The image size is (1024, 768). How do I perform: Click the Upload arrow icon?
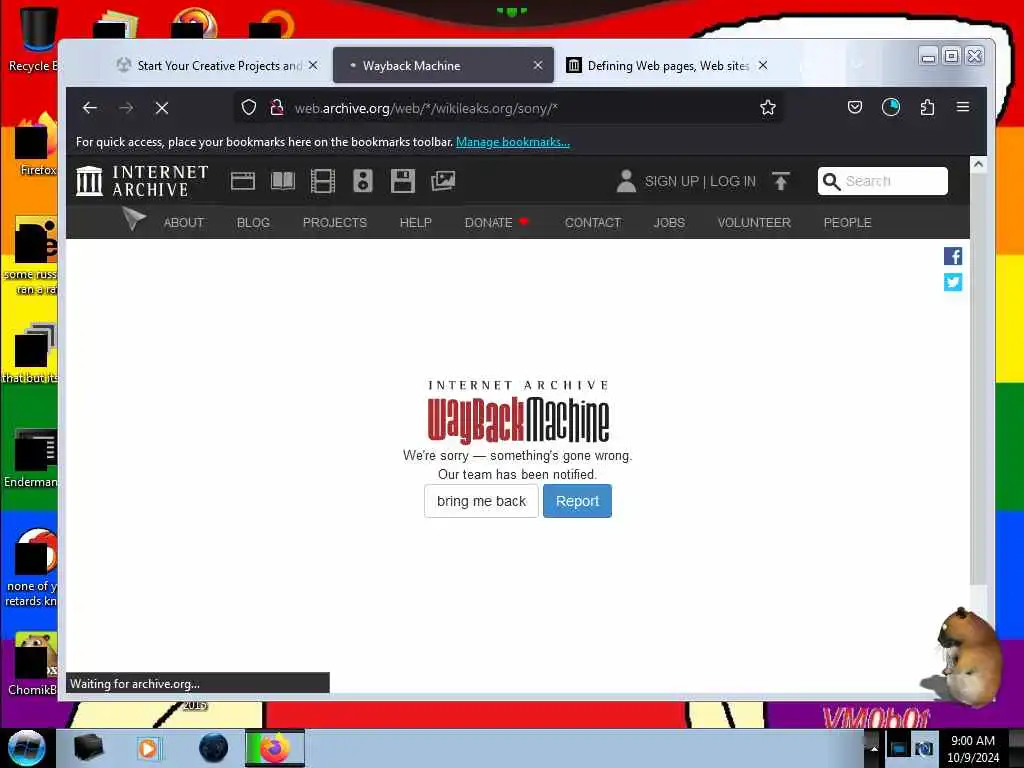(780, 181)
